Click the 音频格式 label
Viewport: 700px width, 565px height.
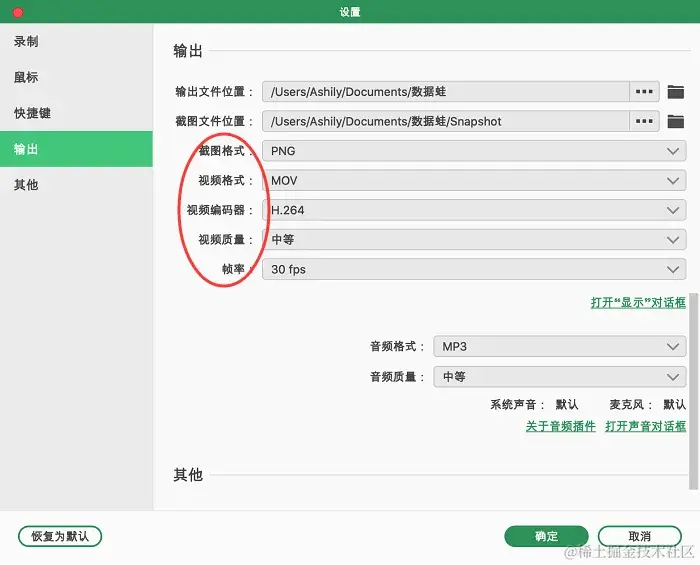click(396, 346)
